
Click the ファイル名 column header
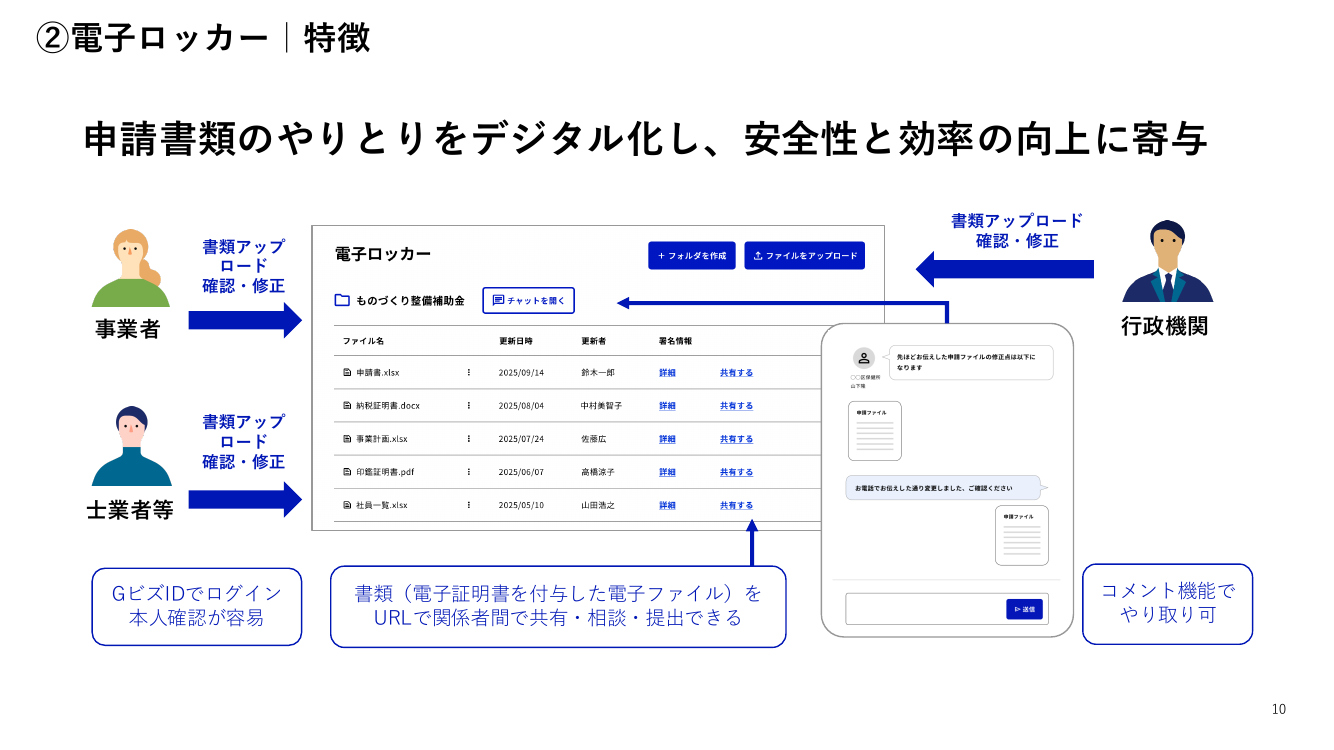point(363,341)
